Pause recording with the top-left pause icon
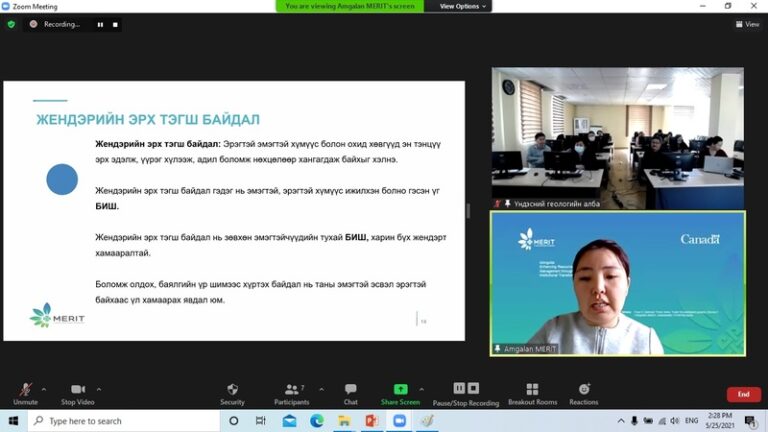Image resolution: width=768 pixels, height=432 pixels. pos(100,24)
